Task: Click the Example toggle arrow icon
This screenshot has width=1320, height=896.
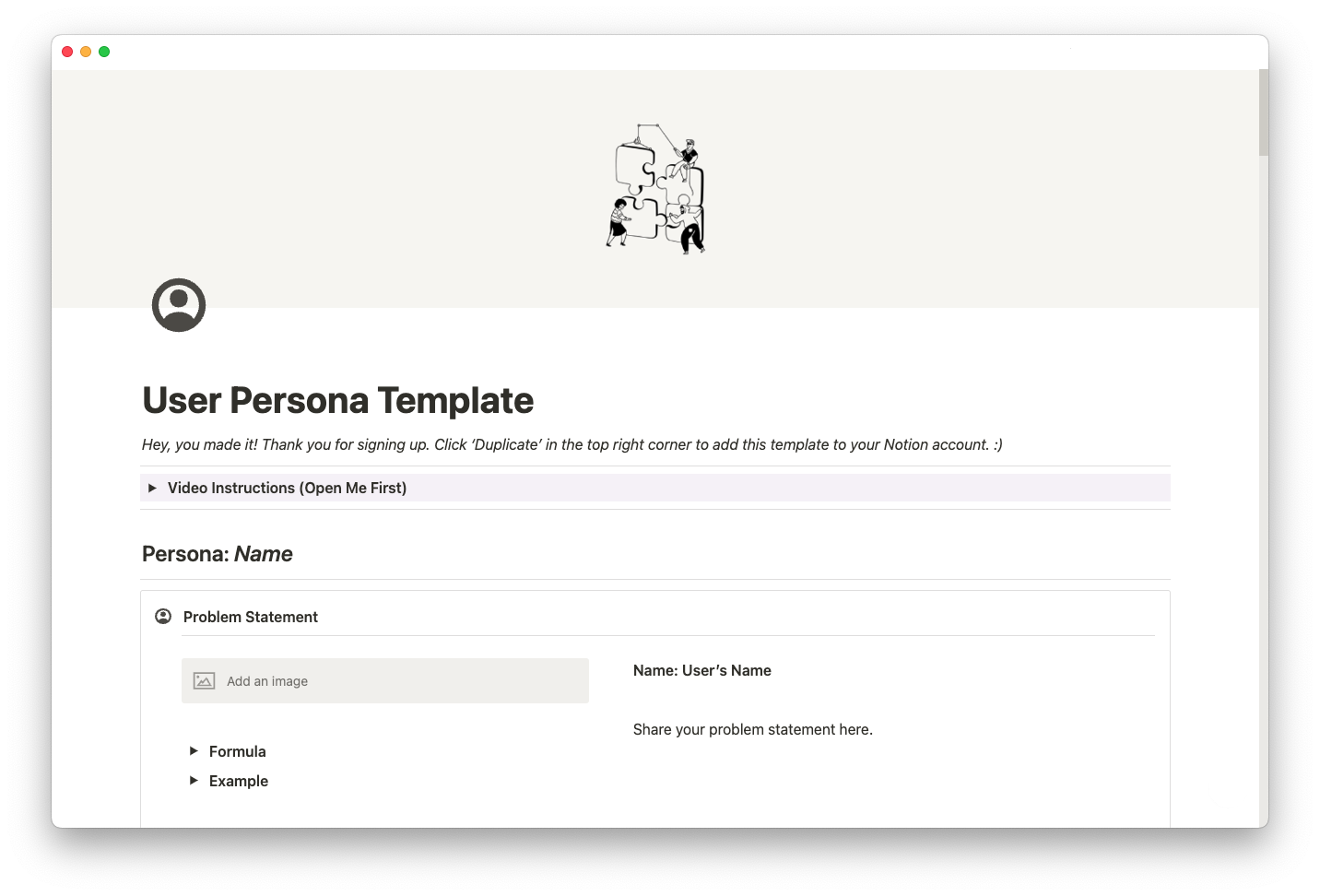Action: click(194, 781)
